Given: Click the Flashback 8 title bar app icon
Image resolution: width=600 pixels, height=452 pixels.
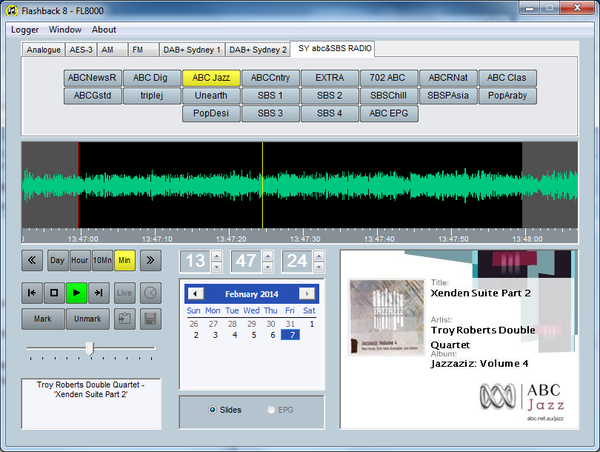Looking at the screenshot, I should (12, 11).
